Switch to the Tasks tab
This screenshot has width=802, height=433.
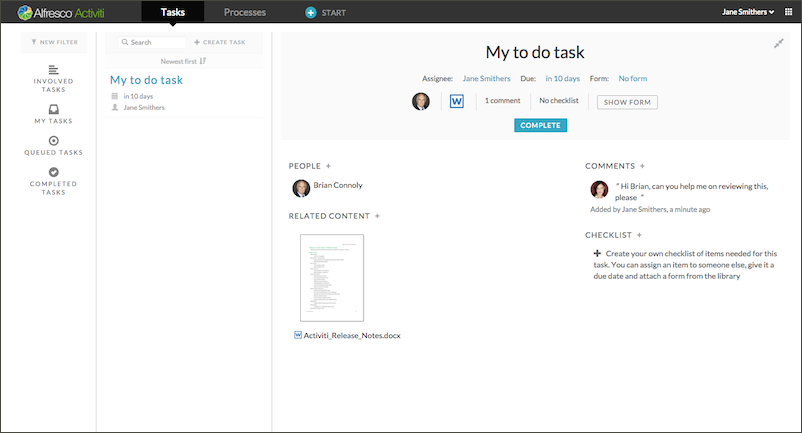pos(172,12)
